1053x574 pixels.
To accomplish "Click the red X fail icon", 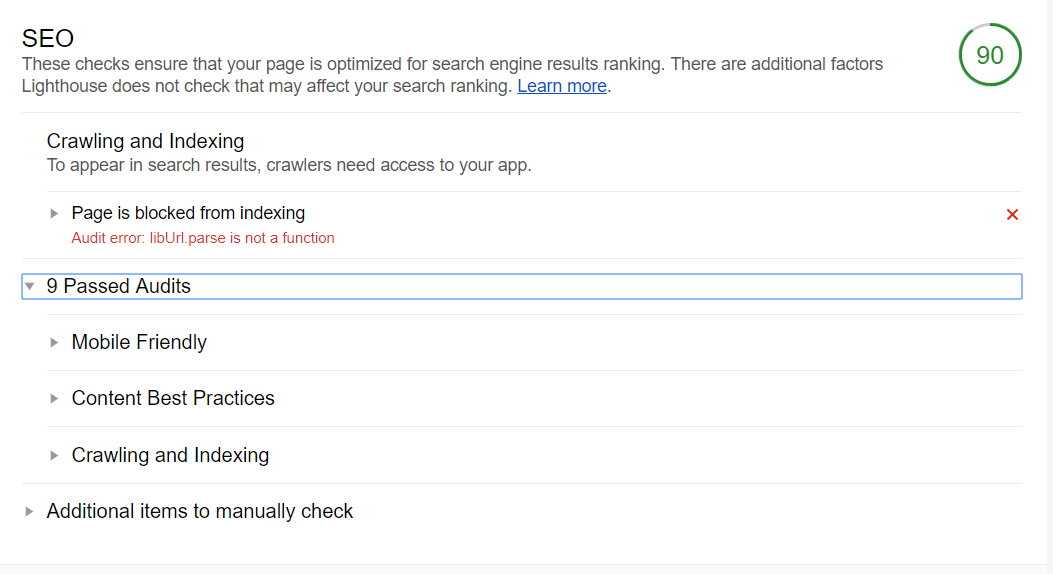I will 1012,214.
